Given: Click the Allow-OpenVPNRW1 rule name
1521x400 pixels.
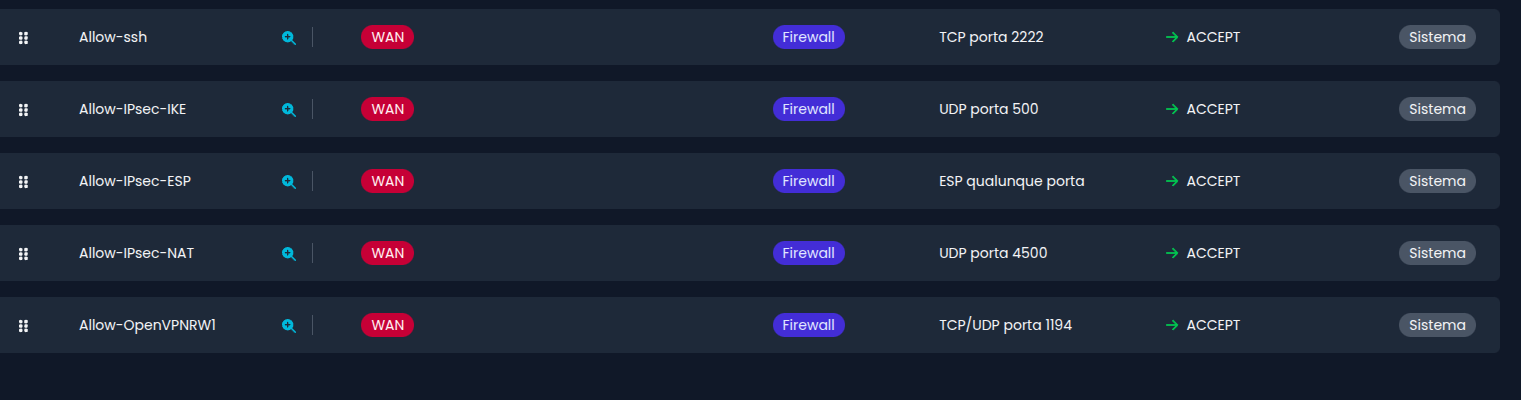Looking at the screenshot, I should 148,325.
